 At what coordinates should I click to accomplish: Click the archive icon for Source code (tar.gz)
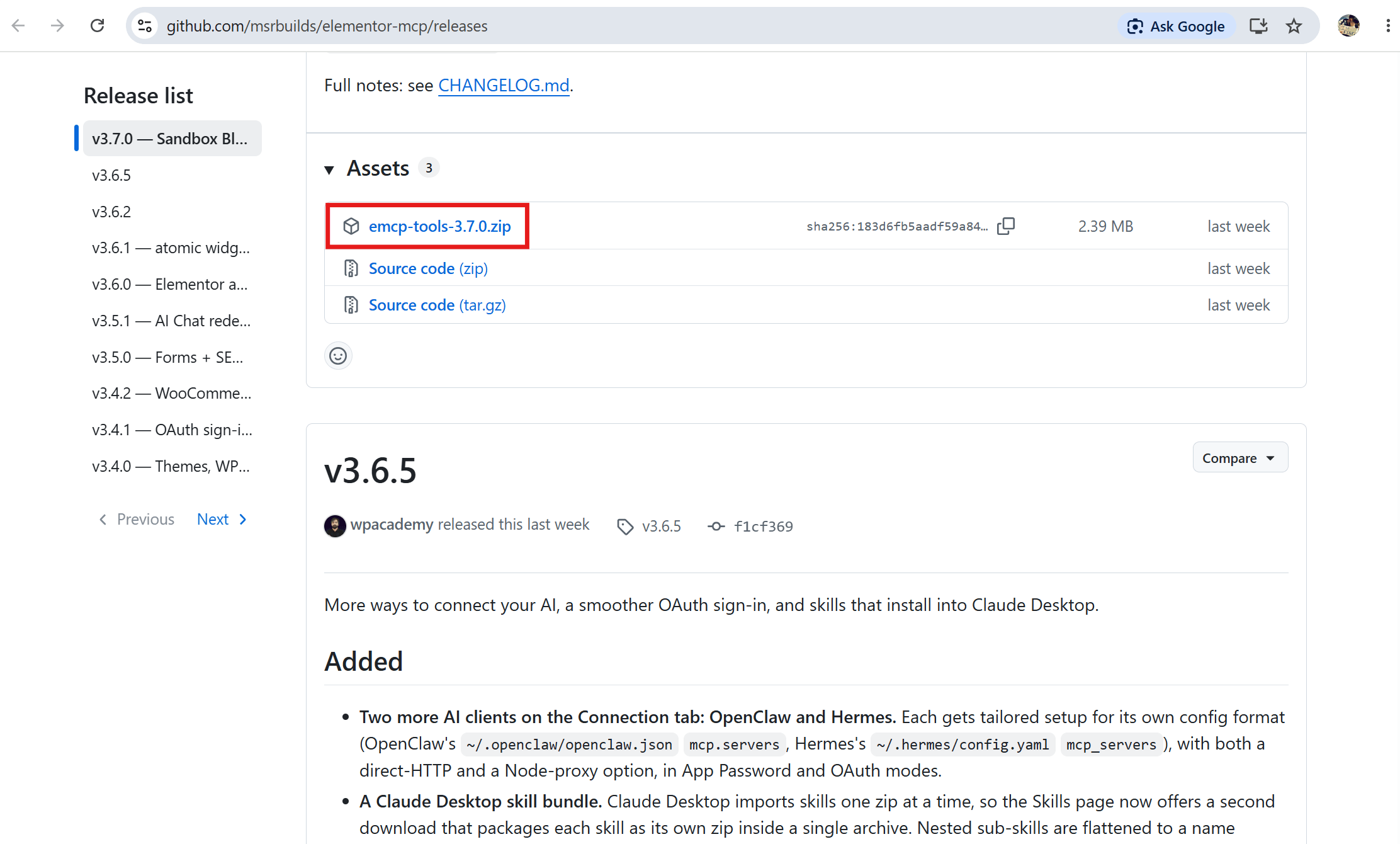(351, 305)
